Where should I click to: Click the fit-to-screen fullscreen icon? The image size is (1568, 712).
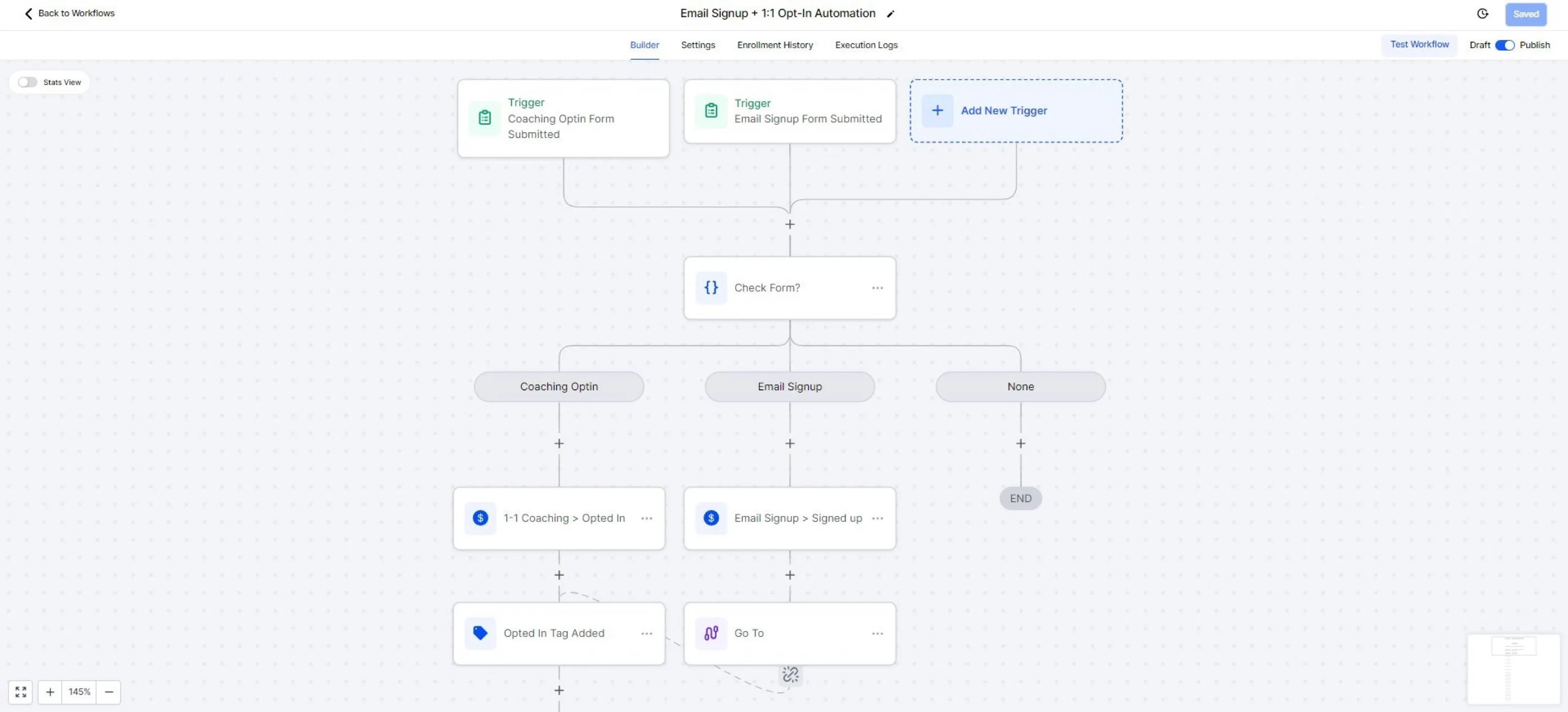(x=21, y=692)
